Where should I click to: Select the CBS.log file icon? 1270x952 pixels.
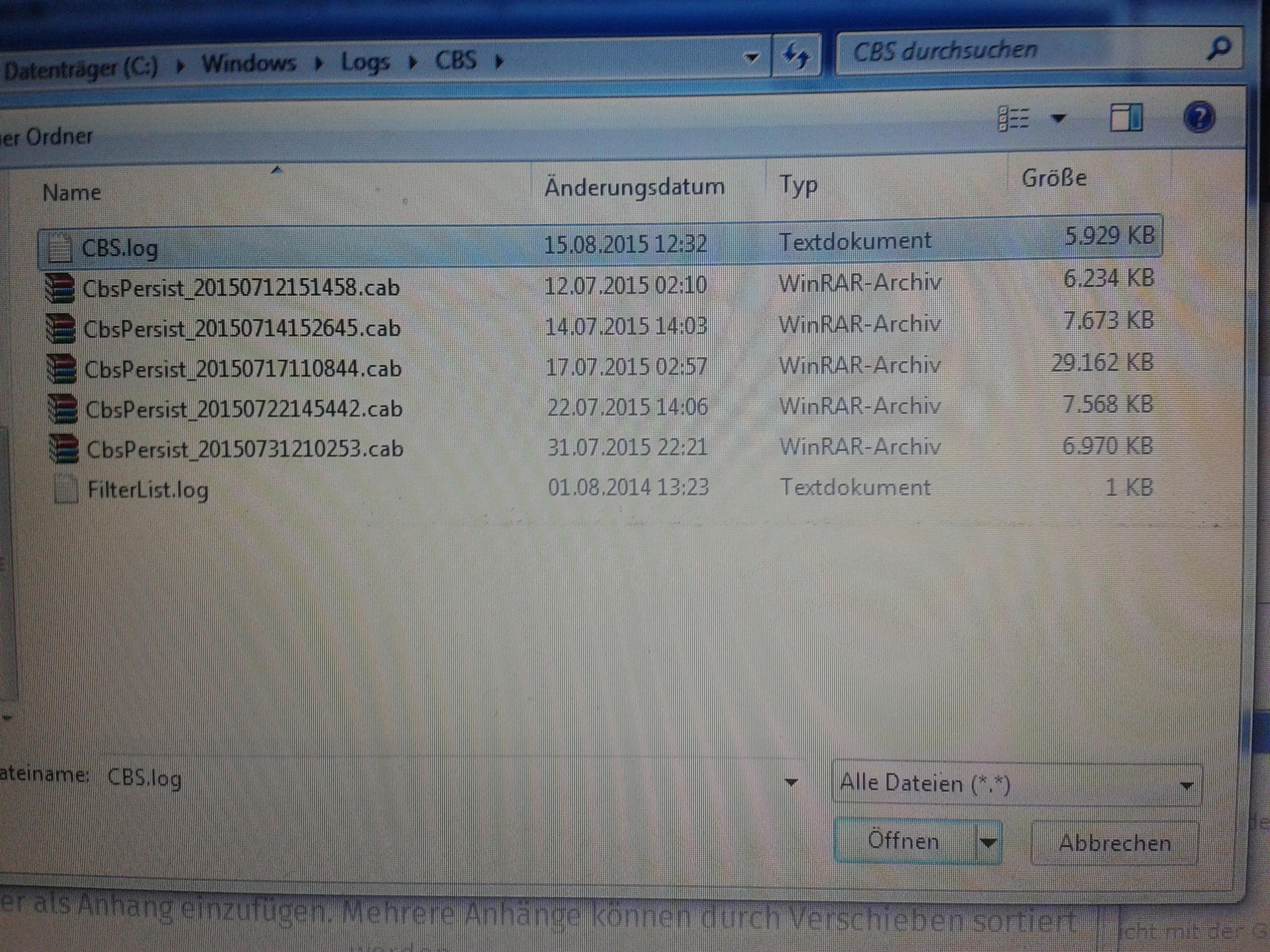coord(59,249)
